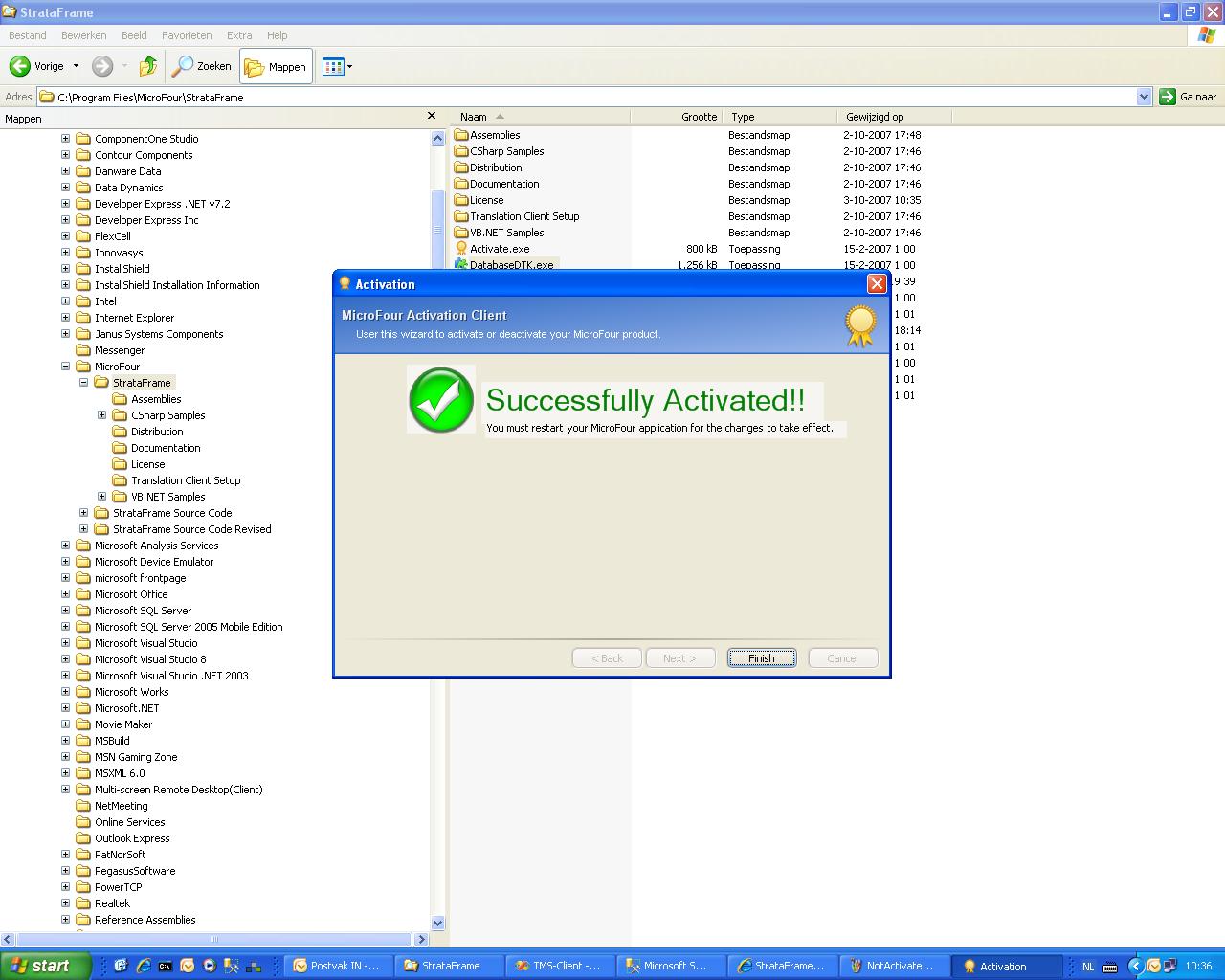Click the Ga naar go button
The height and width of the screenshot is (980, 1225).
pyautogui.click(x=1189, y=97)
